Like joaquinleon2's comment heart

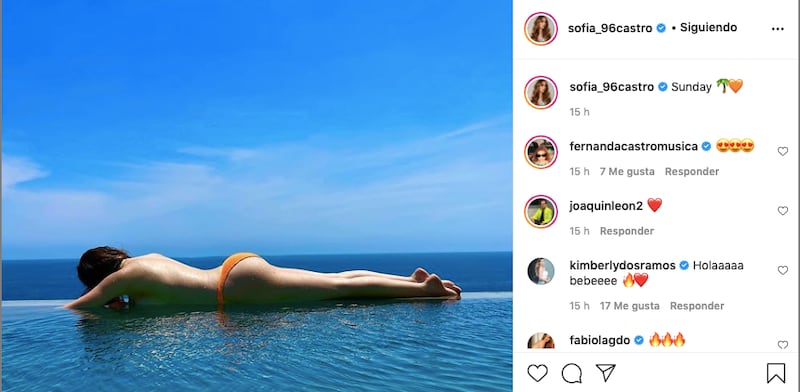click(783, 211)
